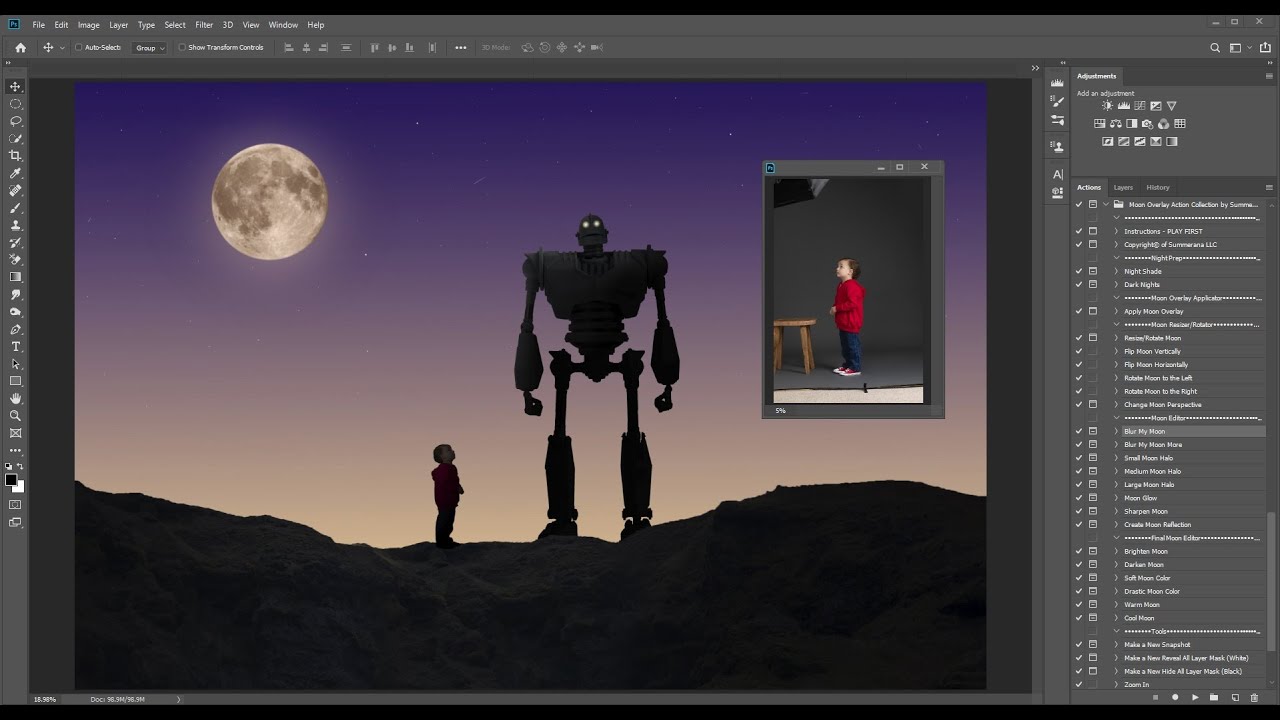Select the Horizontal Type tool
Viewport: 1280px width, 720px height.
point(15,347)
